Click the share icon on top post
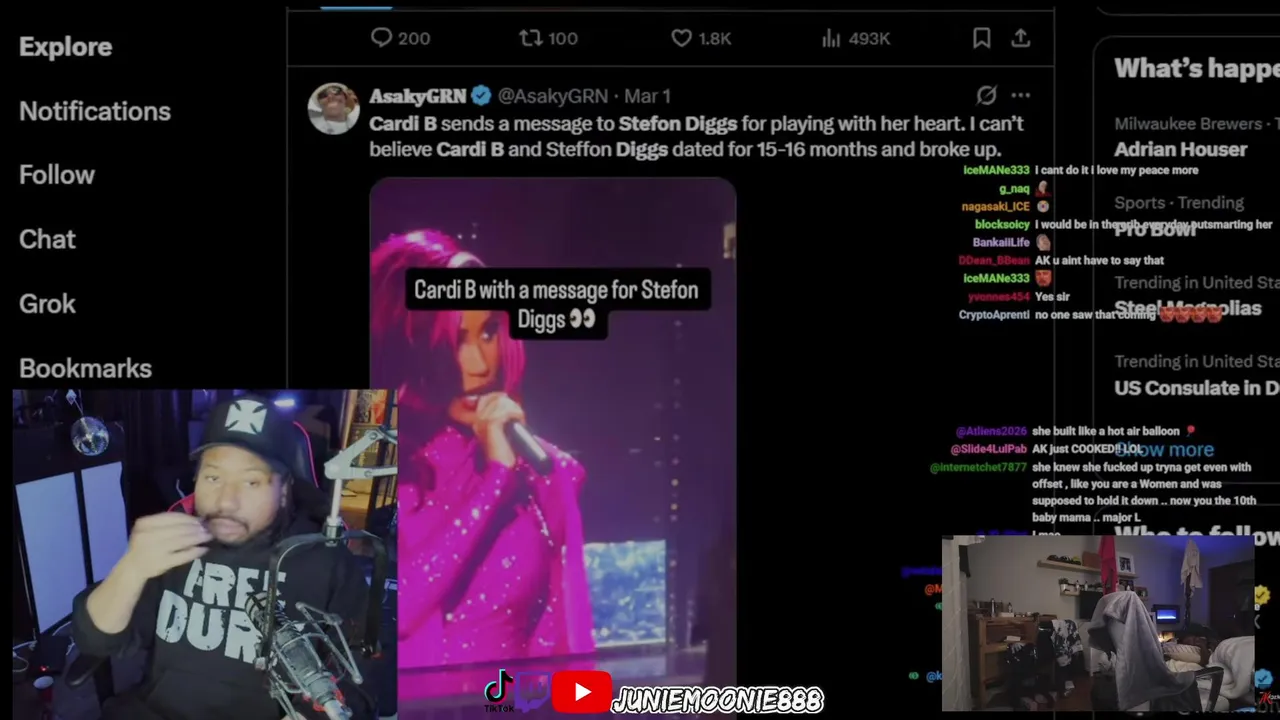 [x=1020, y=38]
